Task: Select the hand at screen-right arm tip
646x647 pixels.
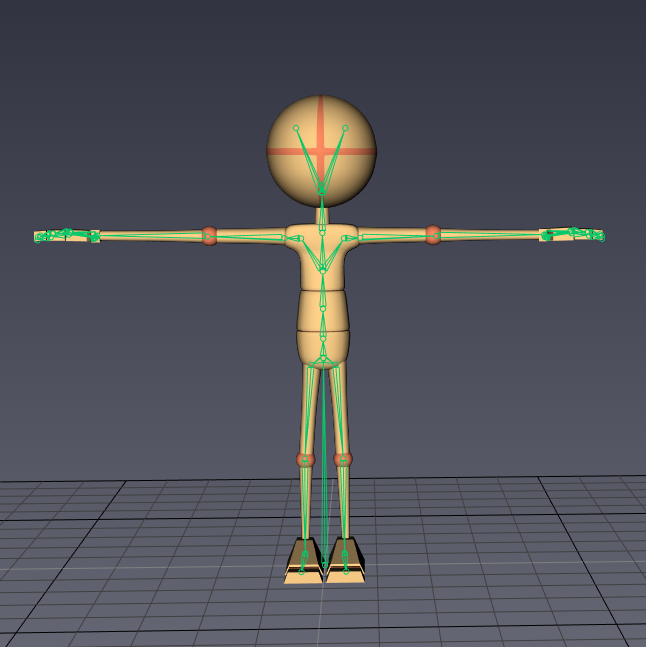Action: tap(572, 234)
